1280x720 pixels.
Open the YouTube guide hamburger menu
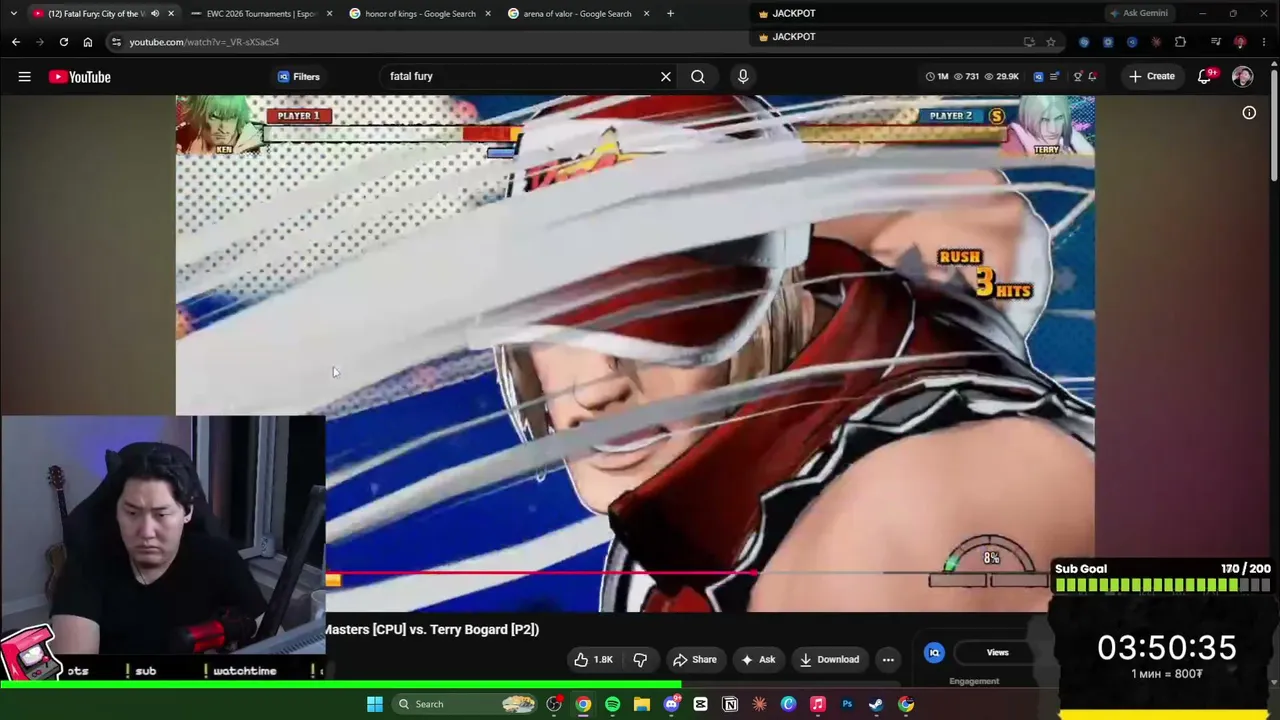(24, 77)
